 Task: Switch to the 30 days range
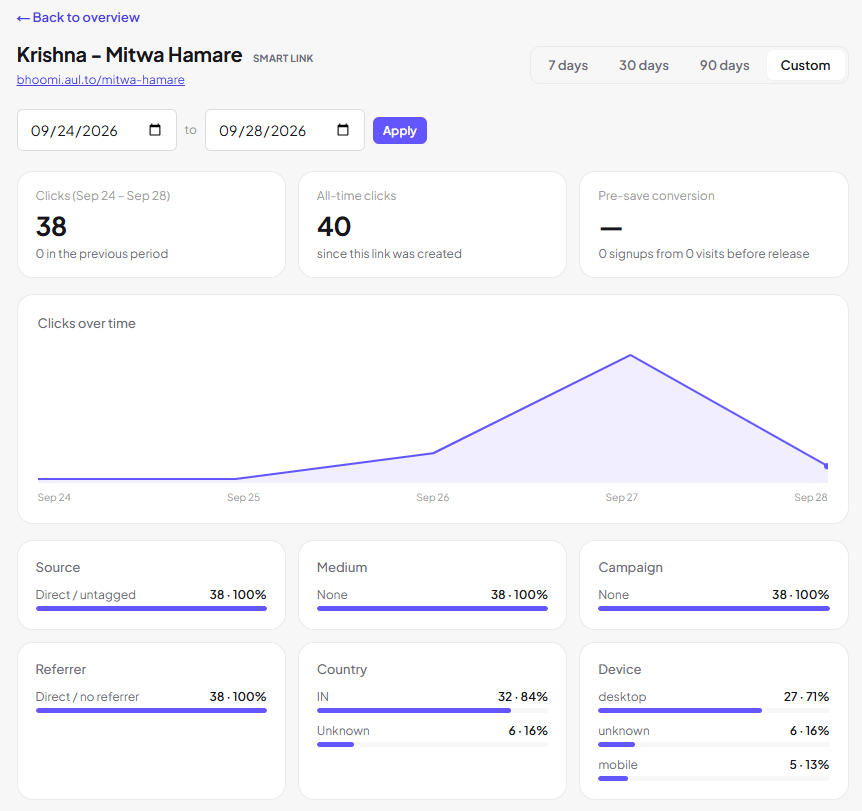(644, 65)
